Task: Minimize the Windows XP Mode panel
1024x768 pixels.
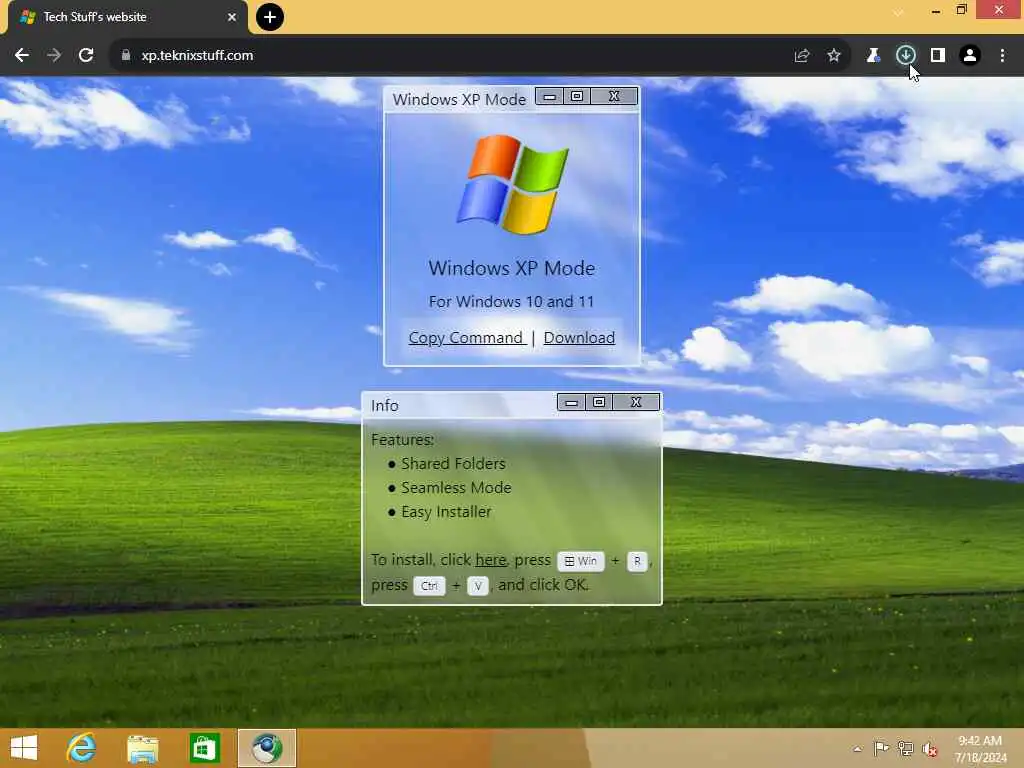Action: click(x=550, y=97)
